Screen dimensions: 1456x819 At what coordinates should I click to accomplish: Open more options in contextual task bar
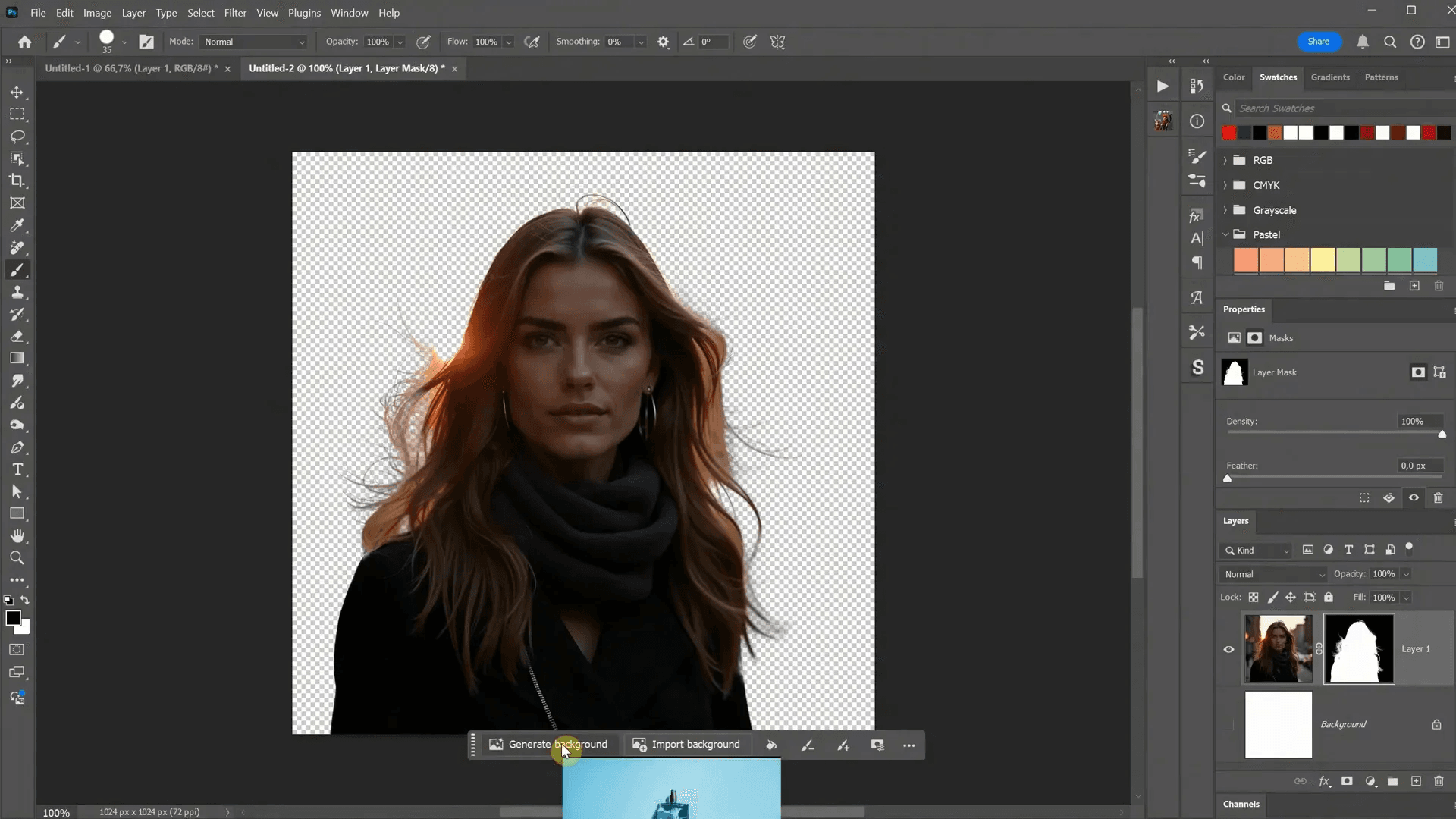coord(908,745)
